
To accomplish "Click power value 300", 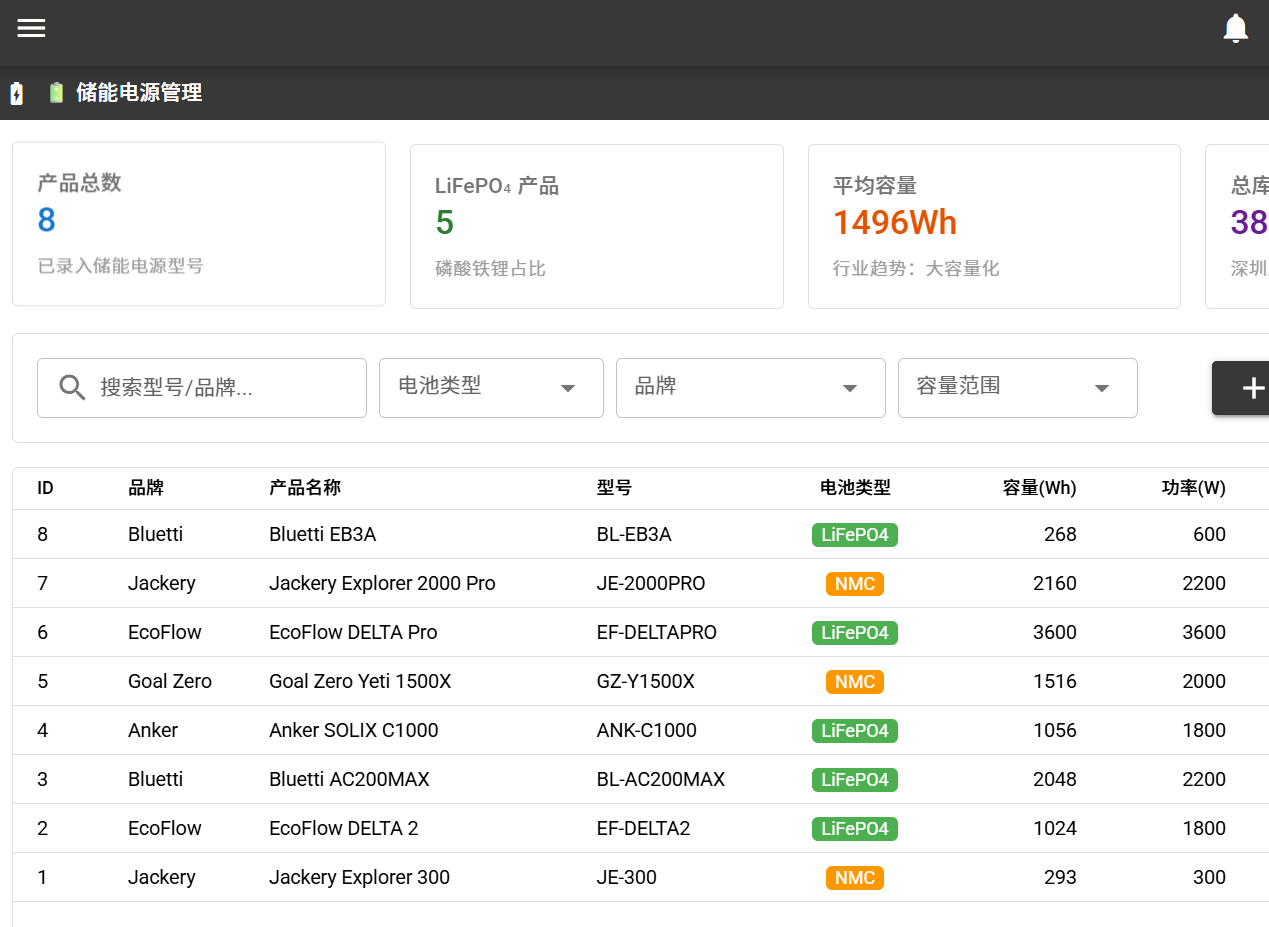I will [x=1209, y=877].
